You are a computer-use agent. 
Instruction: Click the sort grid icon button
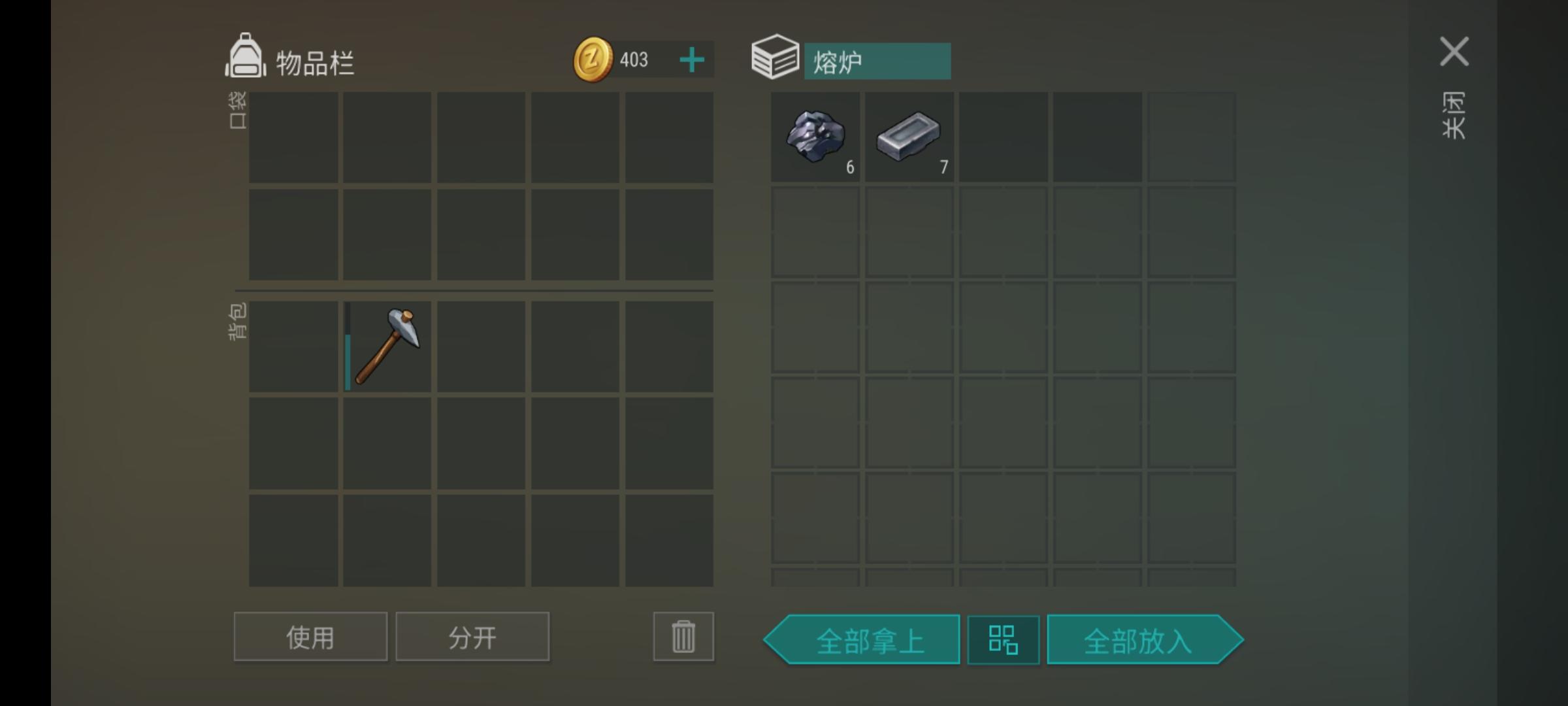[1004, 639]
